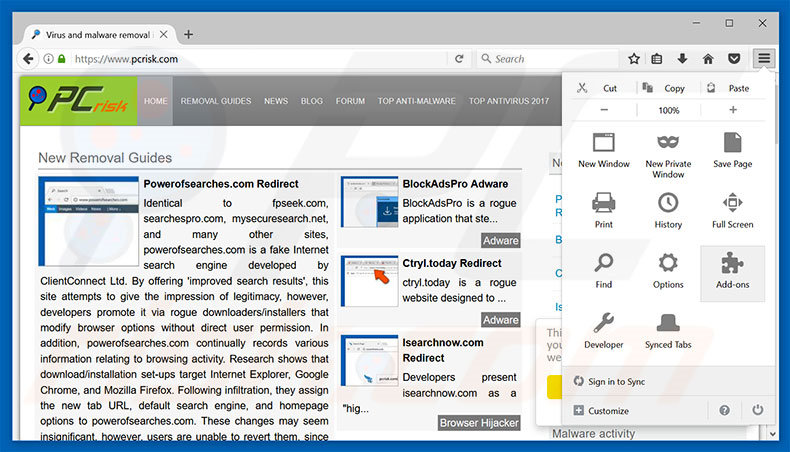Open Developer wrench tools
790x452 pixels.
click(604, 331)
